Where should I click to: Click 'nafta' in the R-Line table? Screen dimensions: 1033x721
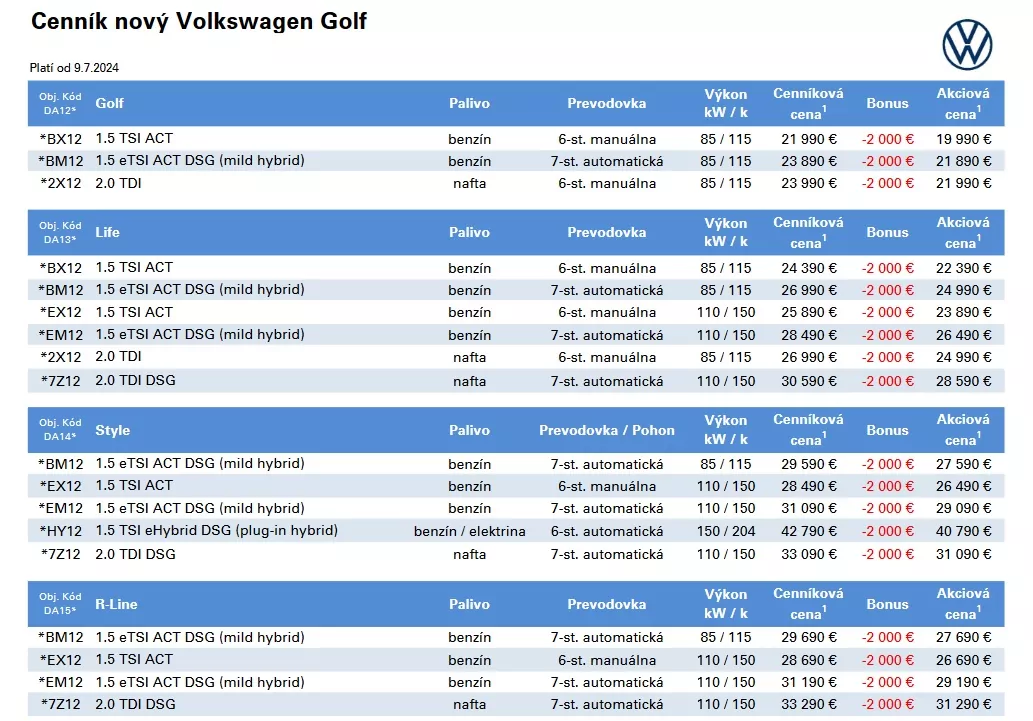tap(469, 704)
